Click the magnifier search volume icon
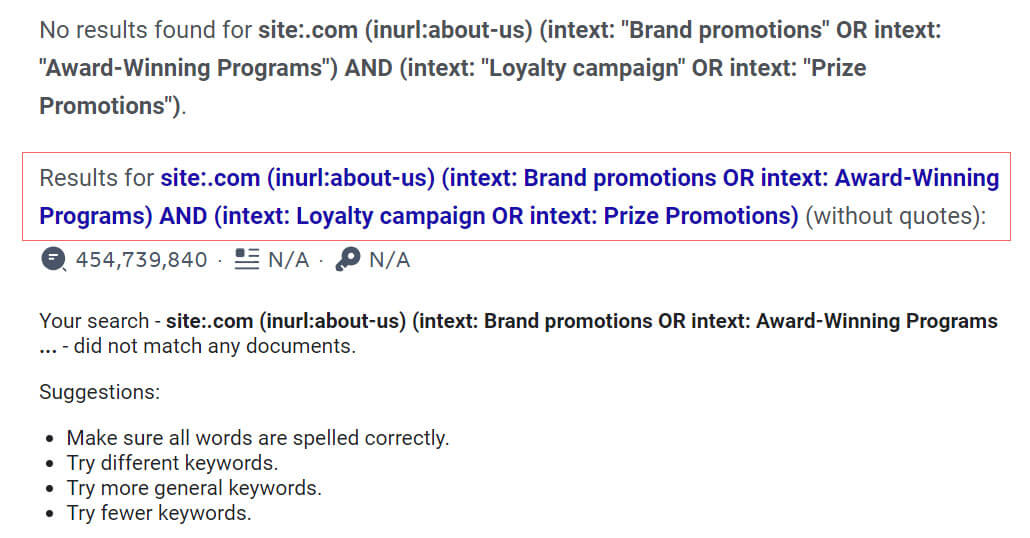 [x=53, y=260]
